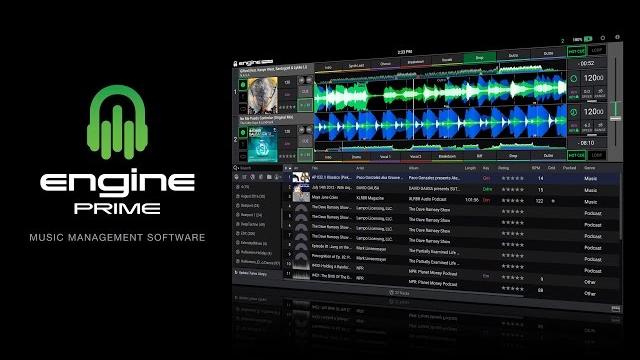Jump to deck 2 Riff cue tab

click(480, 156)
